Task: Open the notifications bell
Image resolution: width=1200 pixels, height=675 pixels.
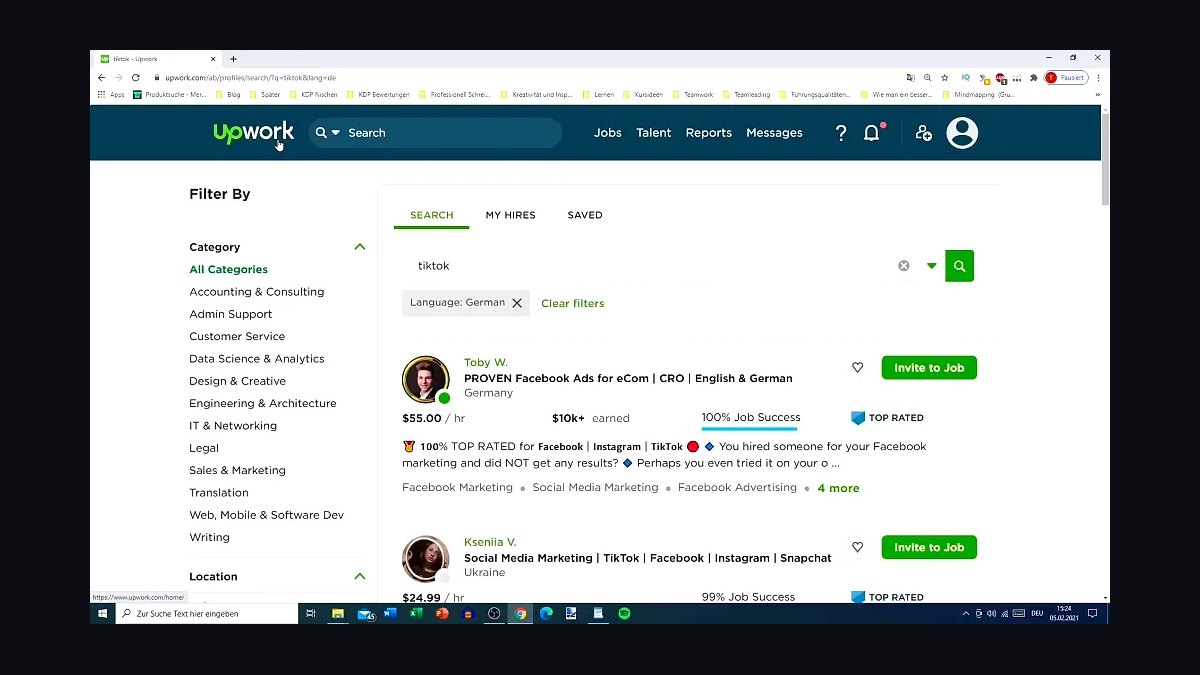Action: (872, 133)
